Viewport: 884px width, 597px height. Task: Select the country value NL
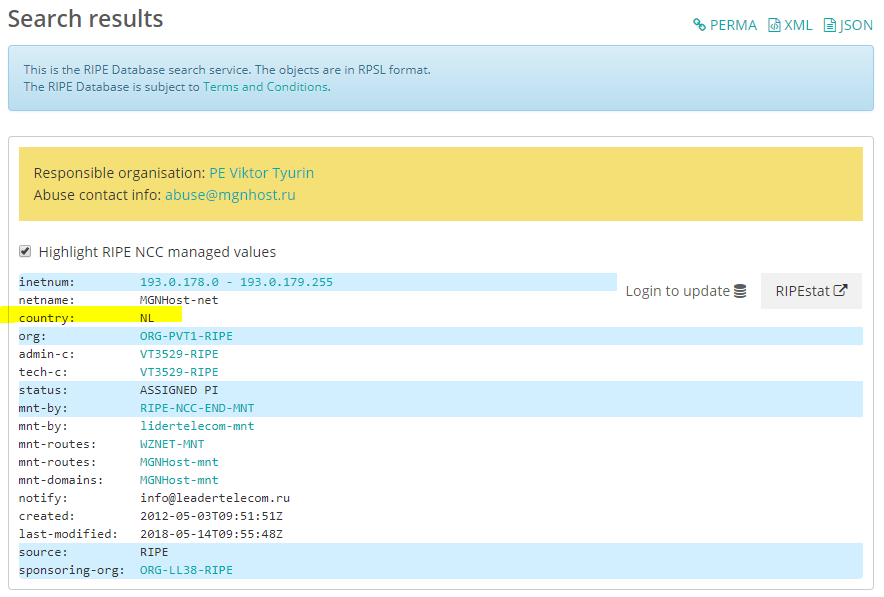[147, 318]
